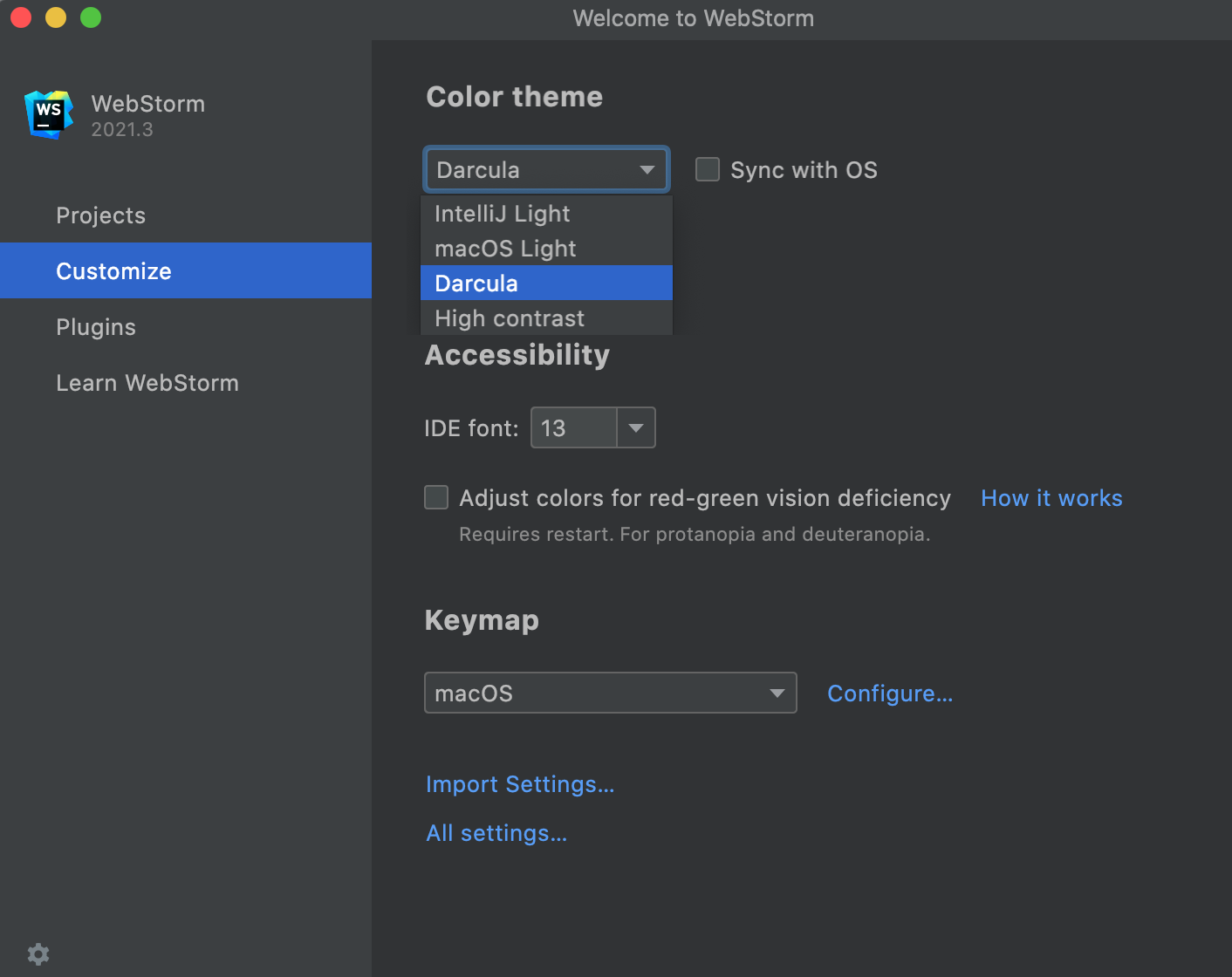Screen dimensions: 1232x977
Task: Open How it works link
Action: (x=1051, y=498)
